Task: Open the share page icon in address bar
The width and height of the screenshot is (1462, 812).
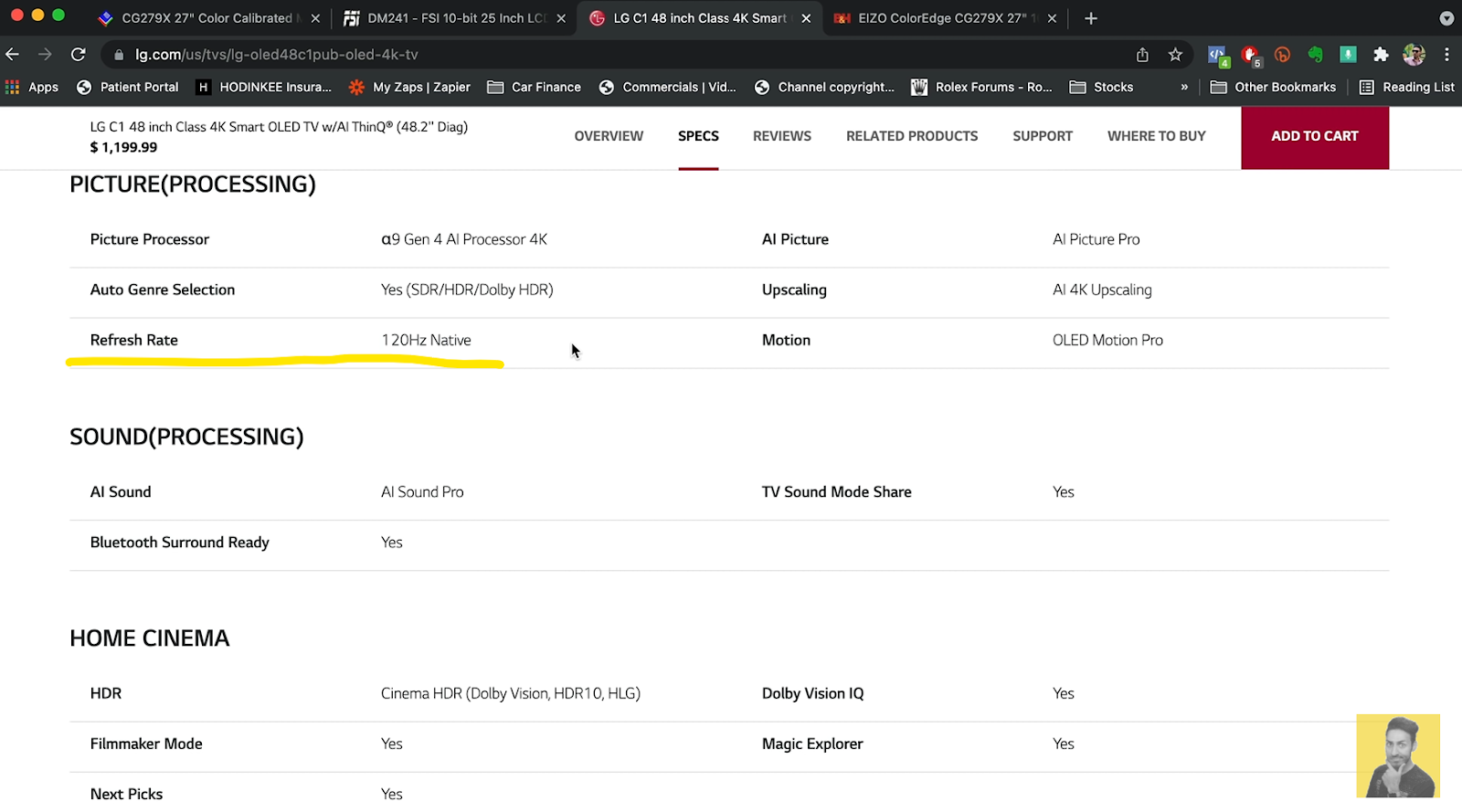Action: [x=1142, y=55]
